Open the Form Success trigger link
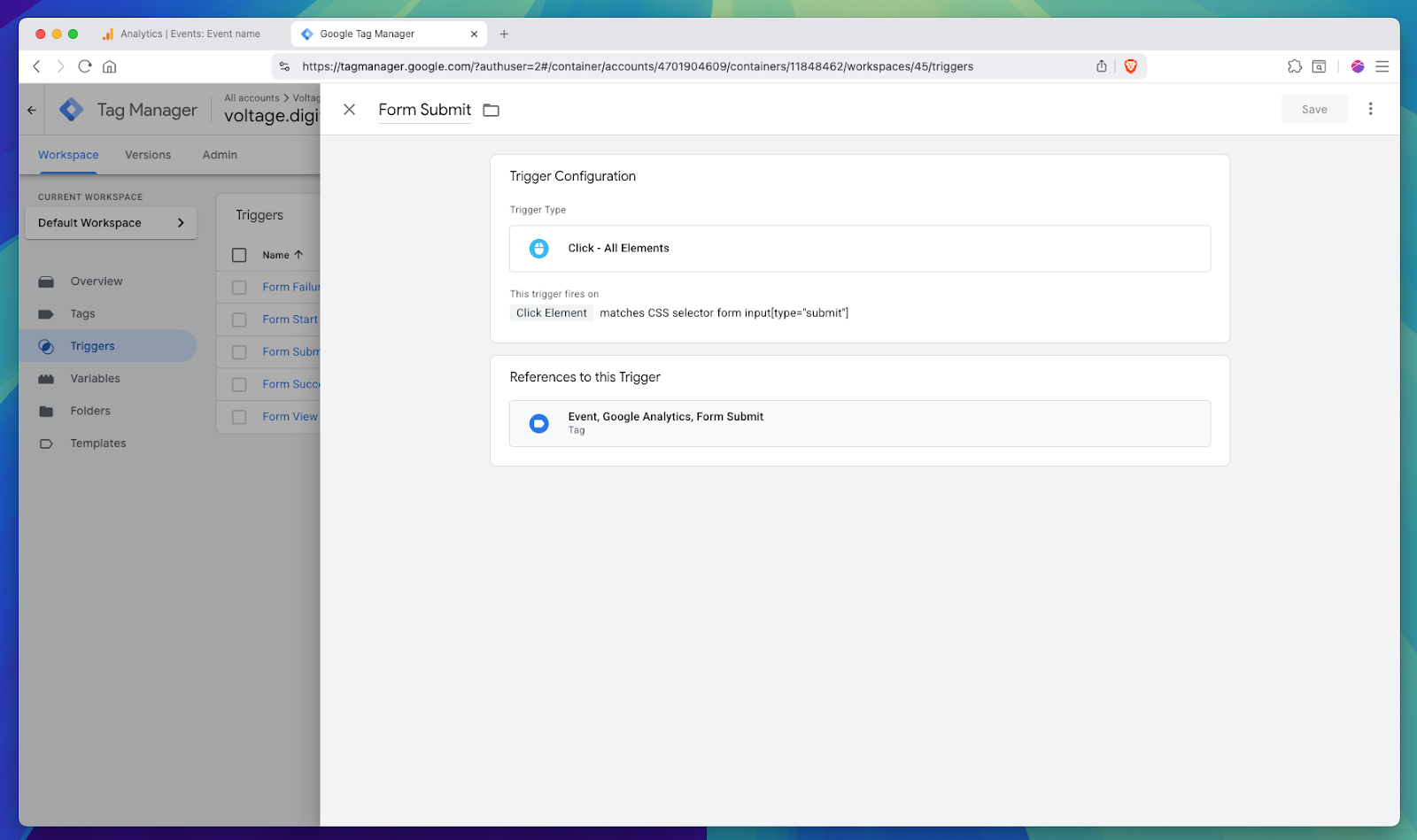Image resolution: width=1417 pixels, height=840 pixels. tap(291, 385)
